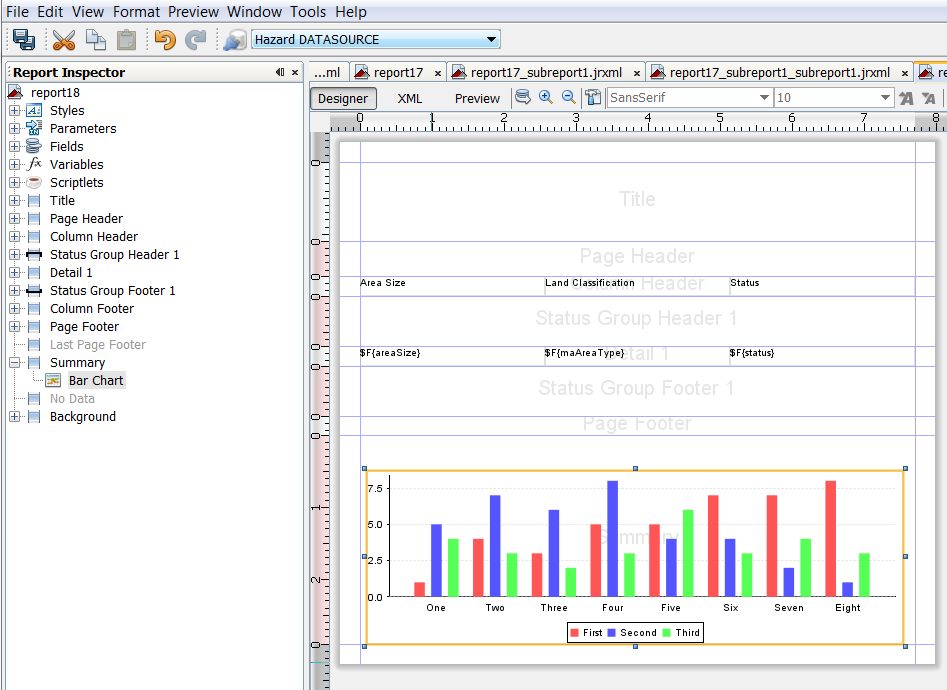Click the Increase font size icon
Screen dimensions: 947x690
tap(905, 98)
